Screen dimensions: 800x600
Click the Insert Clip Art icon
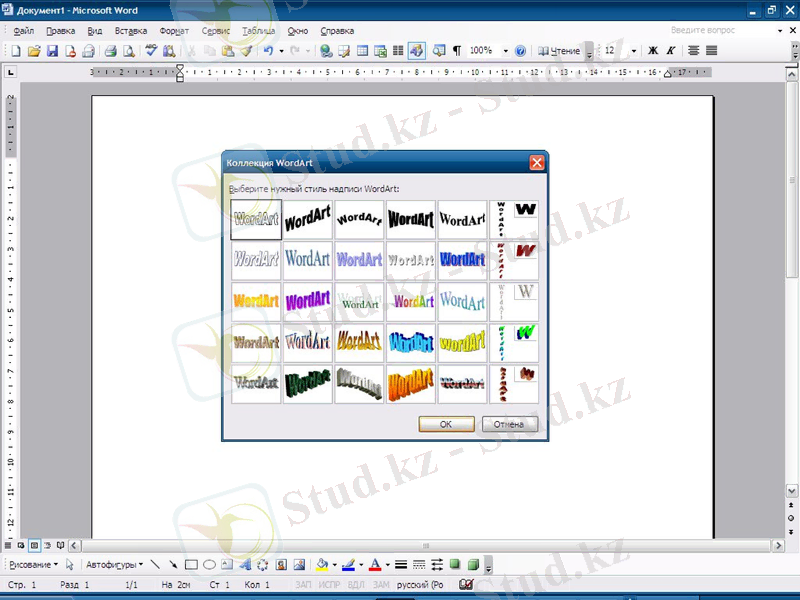click(281, 562)
